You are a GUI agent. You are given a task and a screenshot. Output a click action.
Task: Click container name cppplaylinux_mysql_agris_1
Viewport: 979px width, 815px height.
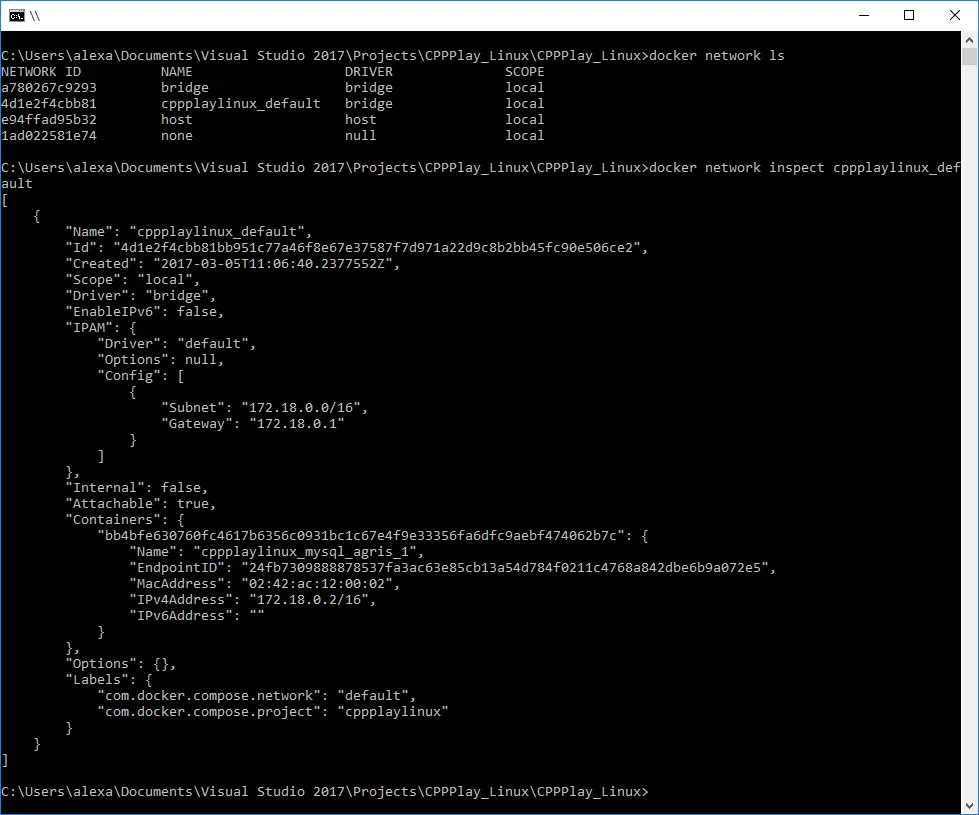tap(305, 552)
